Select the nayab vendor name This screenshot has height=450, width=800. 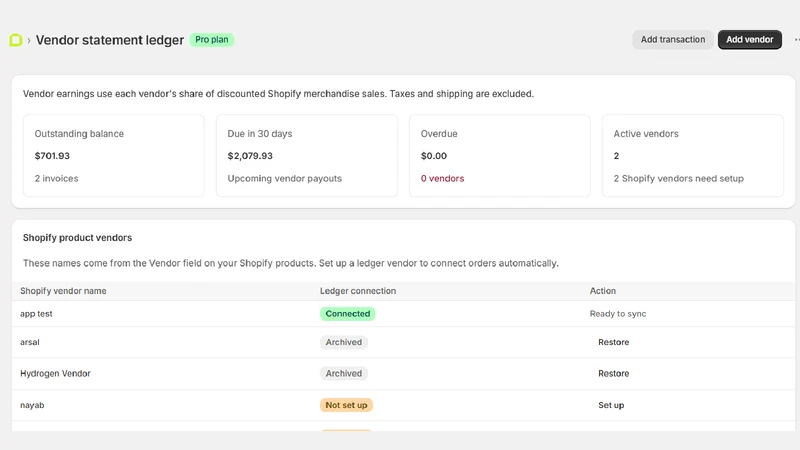[x=32, y=405]
